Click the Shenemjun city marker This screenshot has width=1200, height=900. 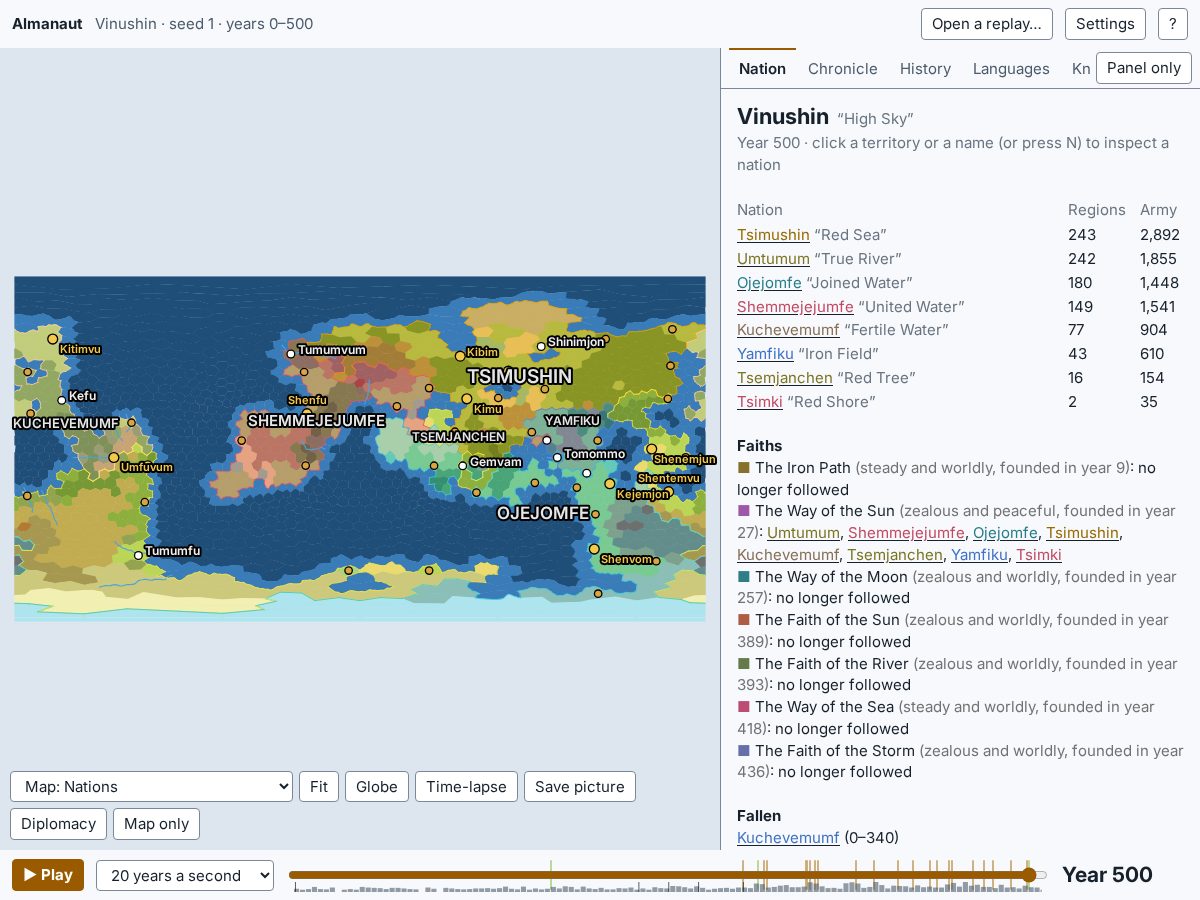[652, 449]
